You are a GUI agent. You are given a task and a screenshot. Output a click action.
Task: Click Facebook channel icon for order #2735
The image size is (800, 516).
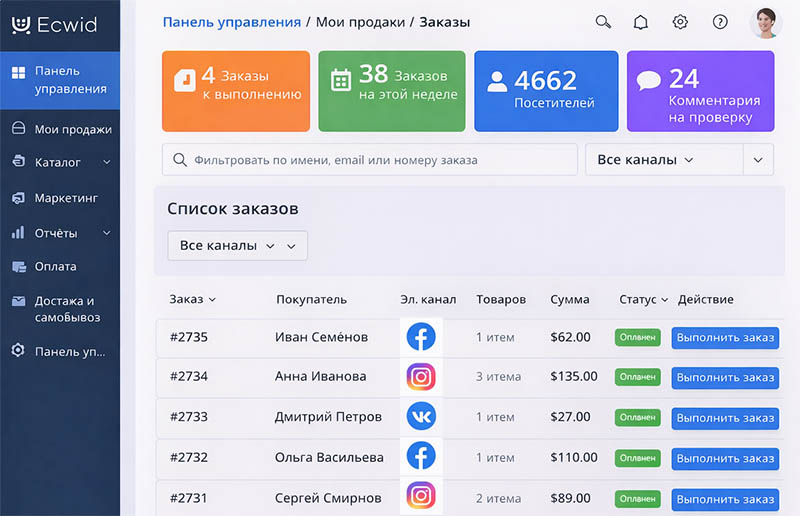421,337
